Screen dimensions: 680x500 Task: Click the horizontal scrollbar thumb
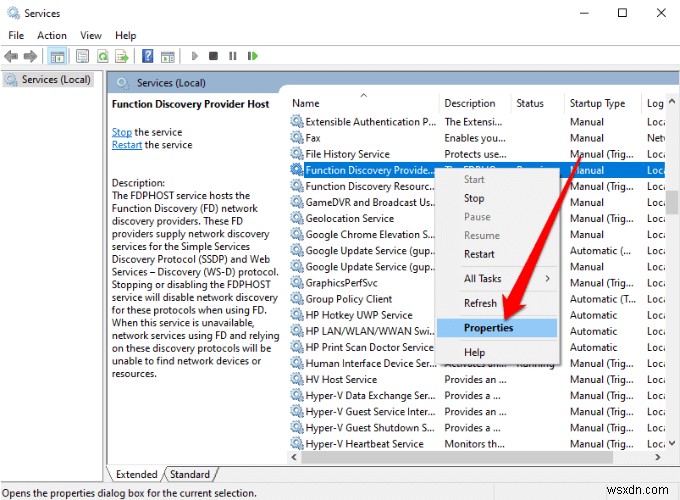point(457,457)
